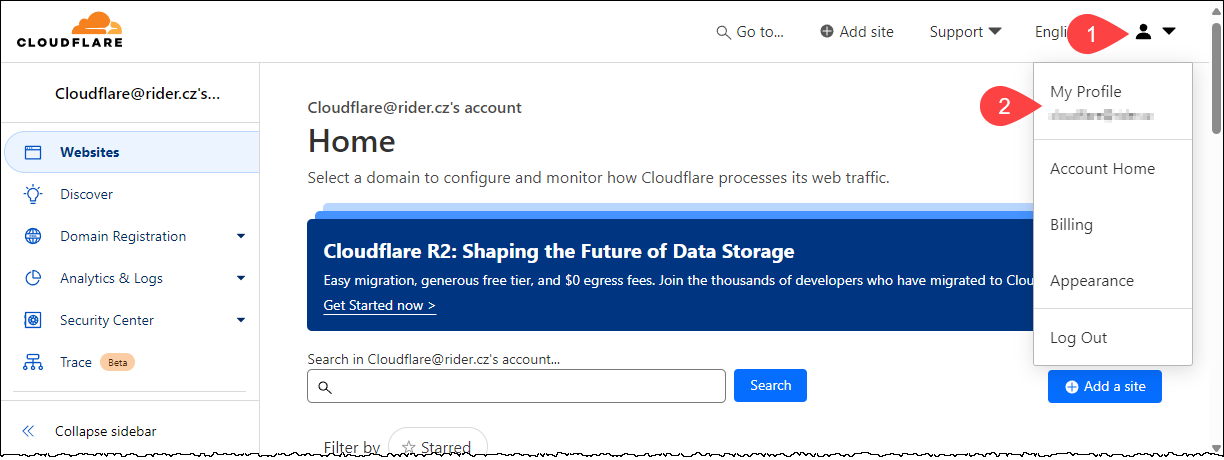Click the Discover lightbulb icon

[x=33, y=195]
